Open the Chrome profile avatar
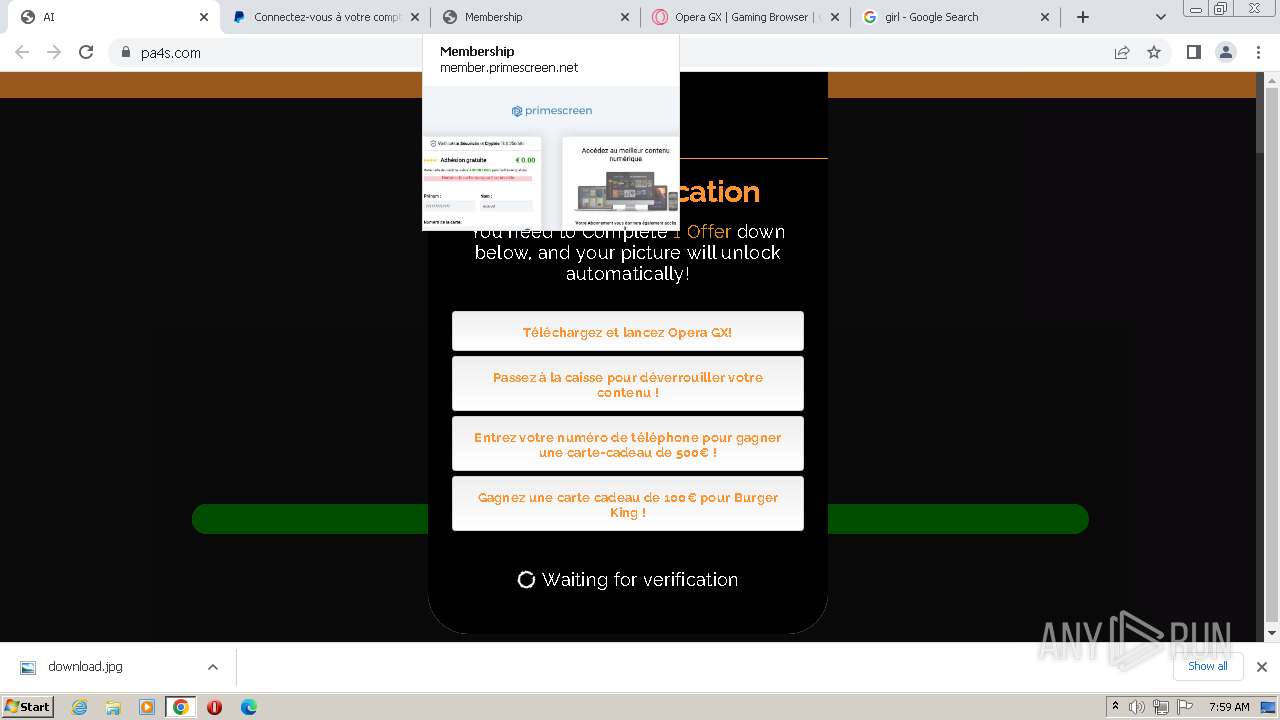Viewport: 1280px width, 720px height. click(1225, 52)
